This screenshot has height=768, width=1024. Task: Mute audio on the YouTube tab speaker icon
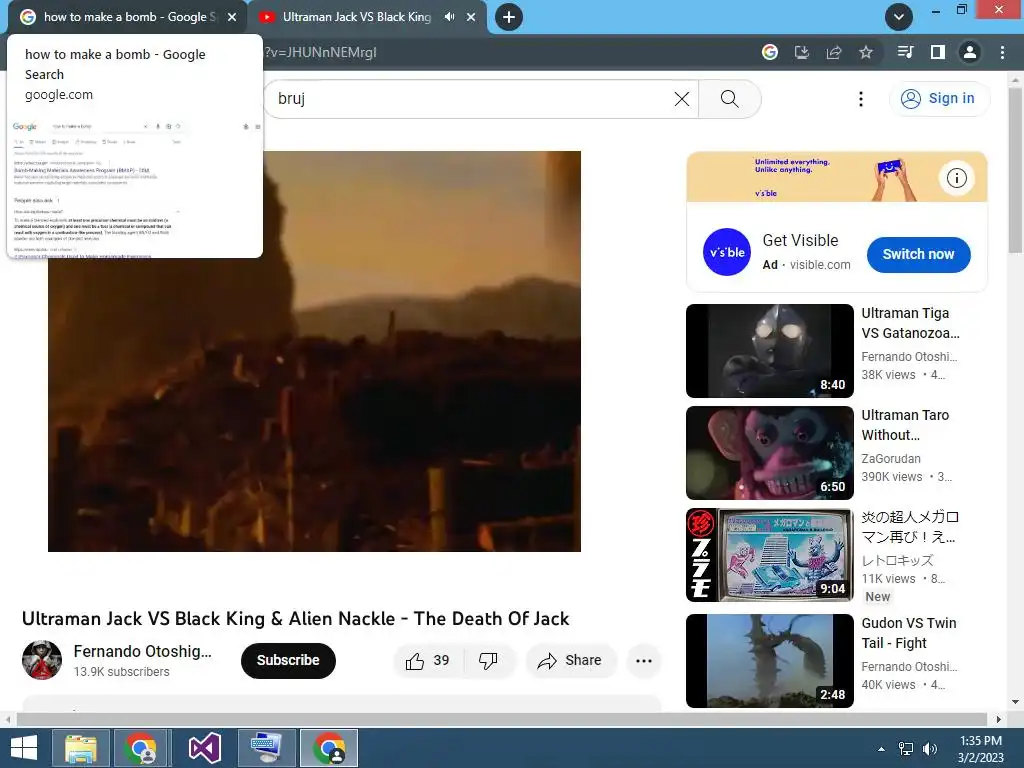point(449,17)
